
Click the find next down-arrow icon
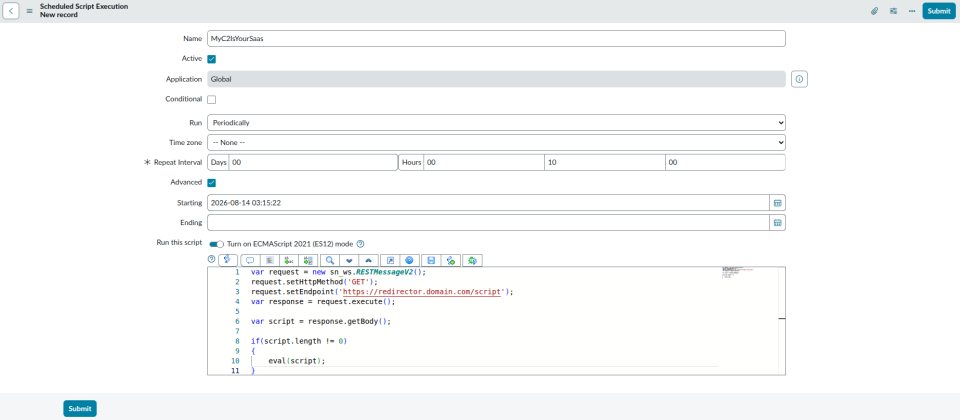point(349,260)
